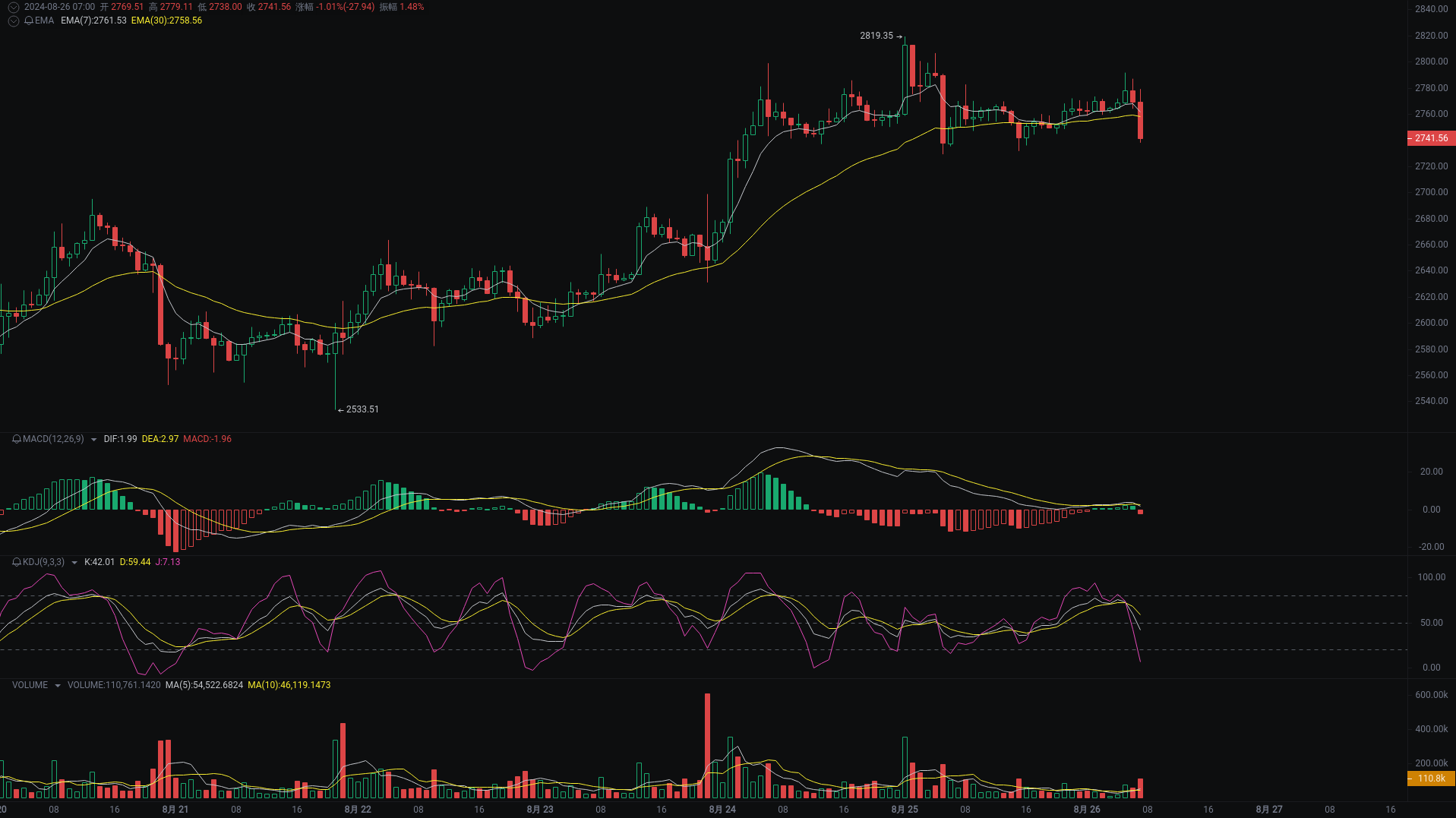Click the KDJ alert bell icon
This screenshot has width=1456, height=818.
17,562
